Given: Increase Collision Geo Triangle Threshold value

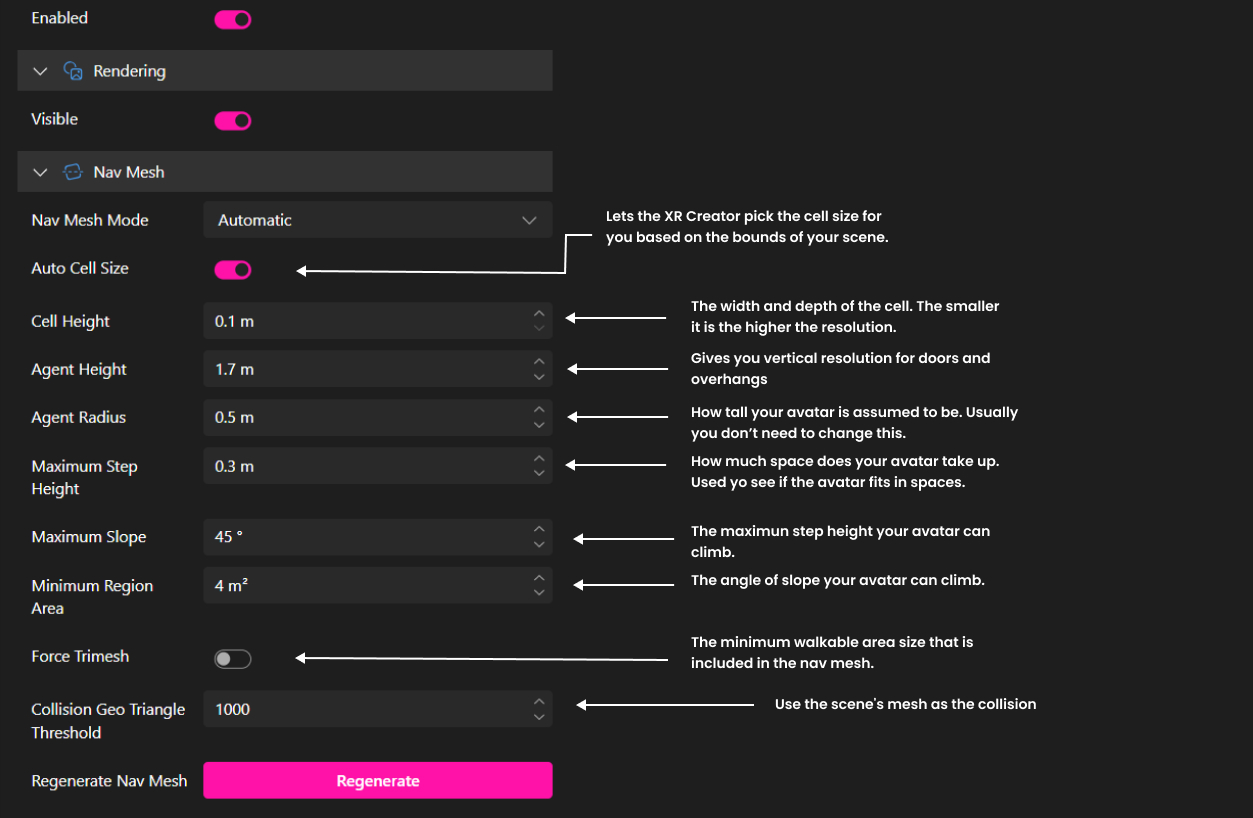Looking at the screenshot, I should [539, 702].
